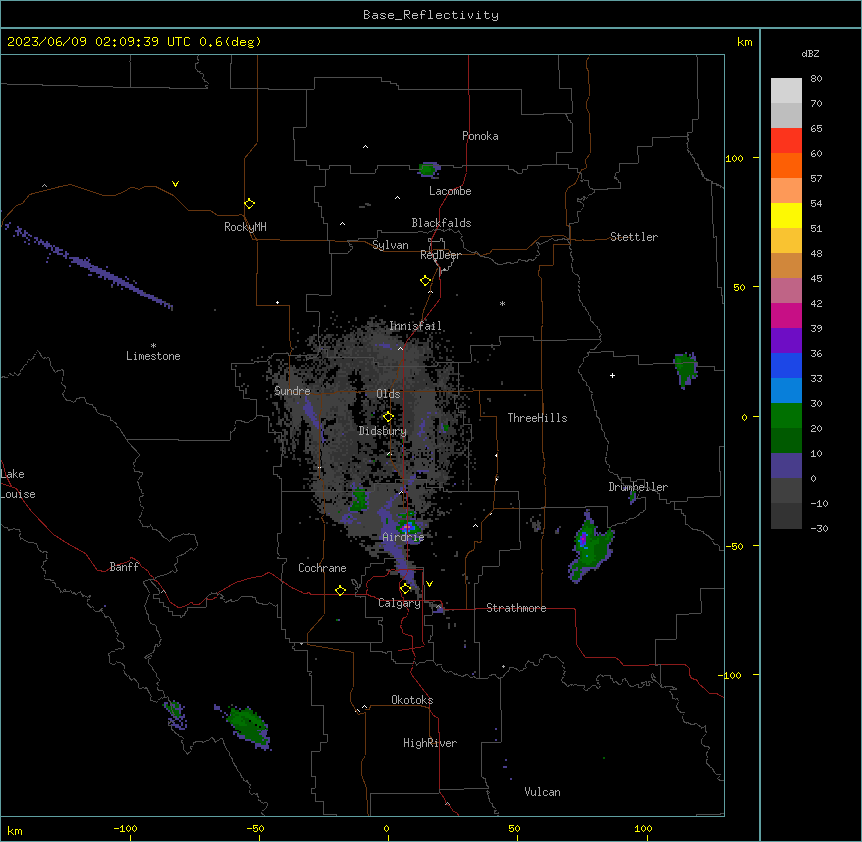Select the light blue legend swatch between 33 and 30

click(x=786, y=391)
